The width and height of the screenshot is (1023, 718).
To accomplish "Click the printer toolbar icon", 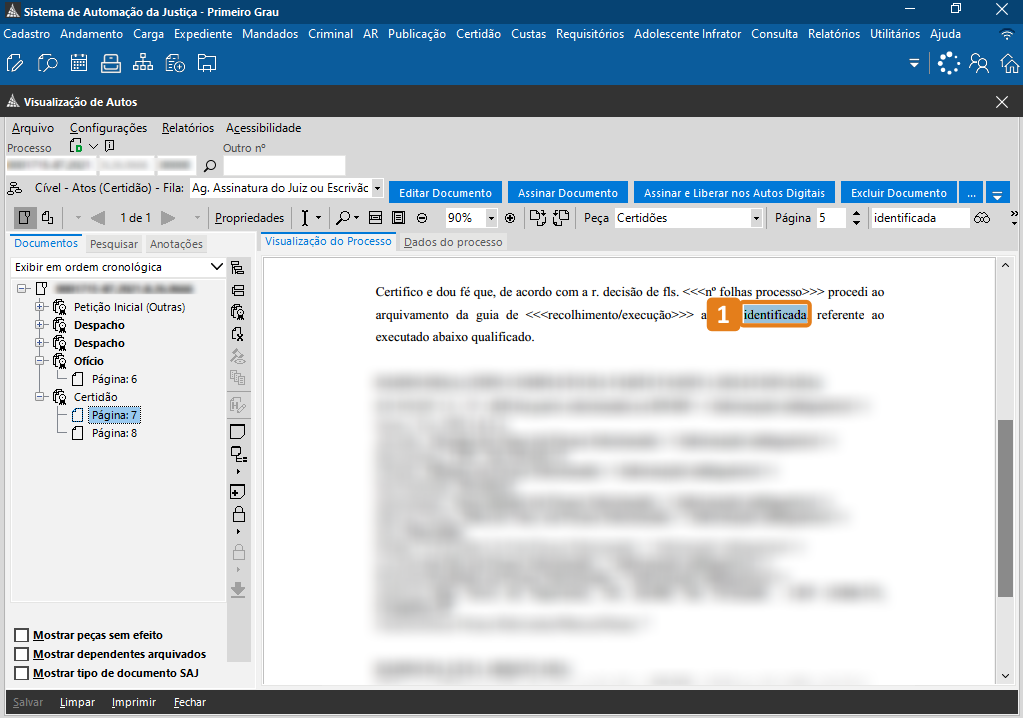I will click(x=111, y=63).
